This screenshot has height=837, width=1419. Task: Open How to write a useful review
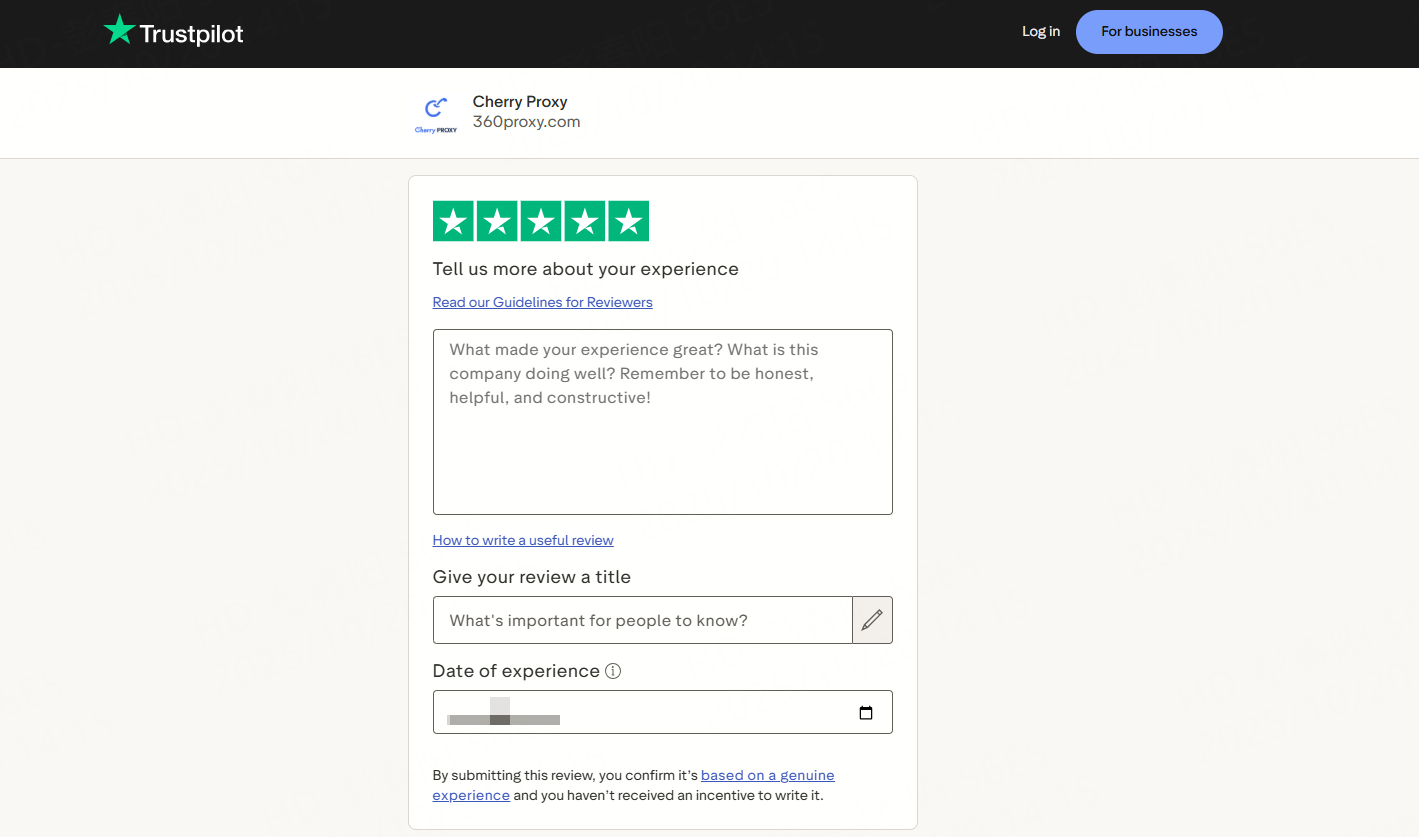click(x=523, y=540)
